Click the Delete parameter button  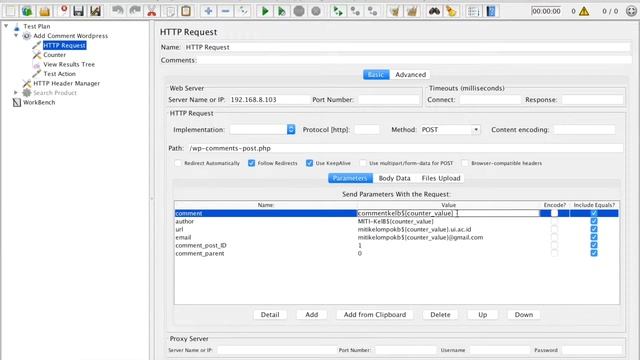click(440, 315)
